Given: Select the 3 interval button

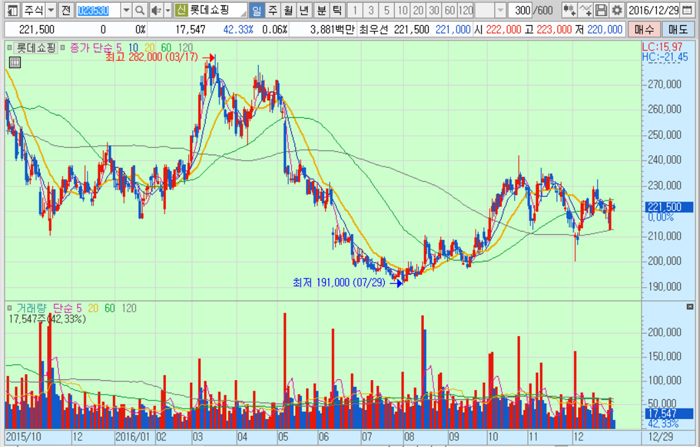Looking at the screenshot, I should point(371,10).
